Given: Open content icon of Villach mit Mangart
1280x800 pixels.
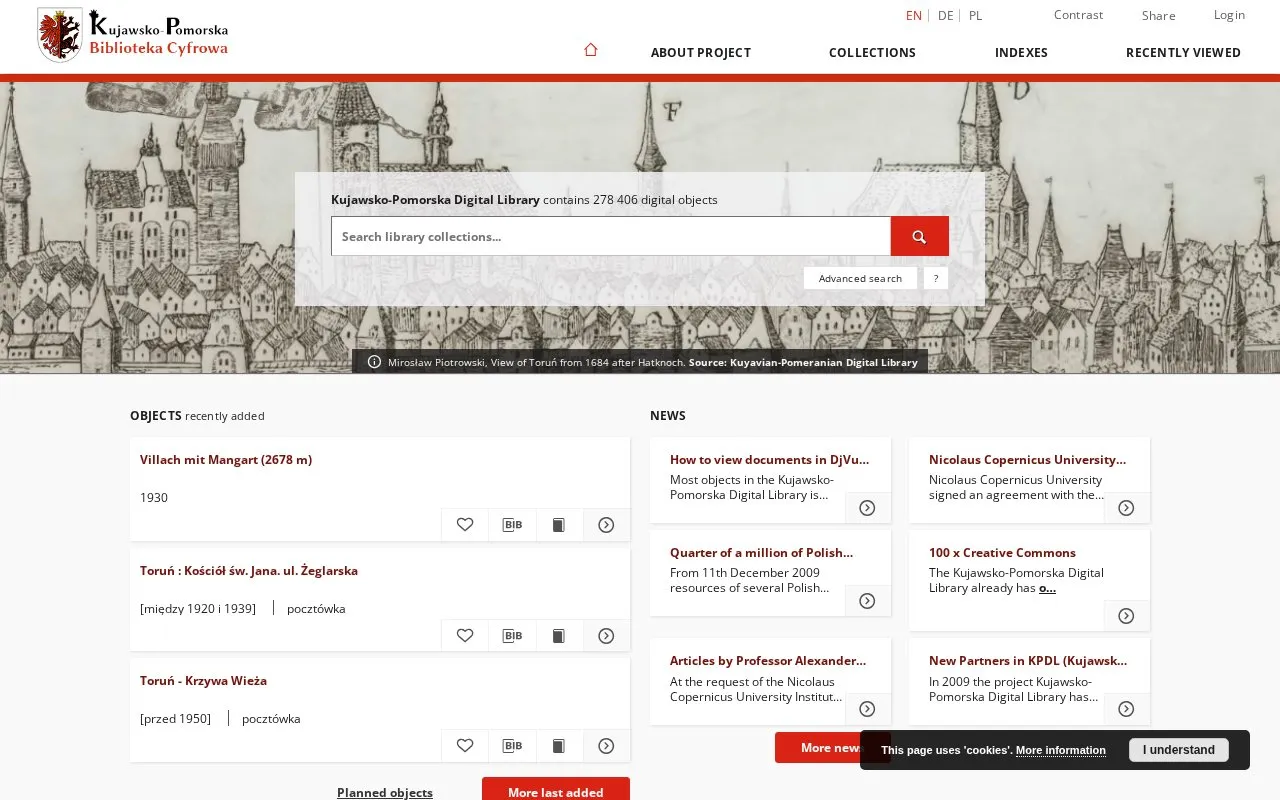Looking at the screenshot, I should [x=559, y=525].
